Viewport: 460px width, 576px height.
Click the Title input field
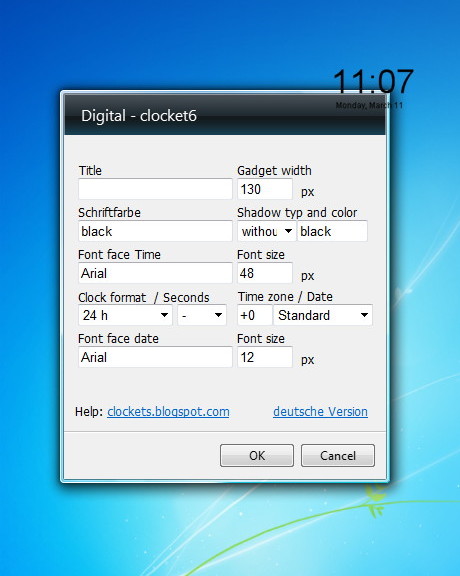tap(155, 189)
